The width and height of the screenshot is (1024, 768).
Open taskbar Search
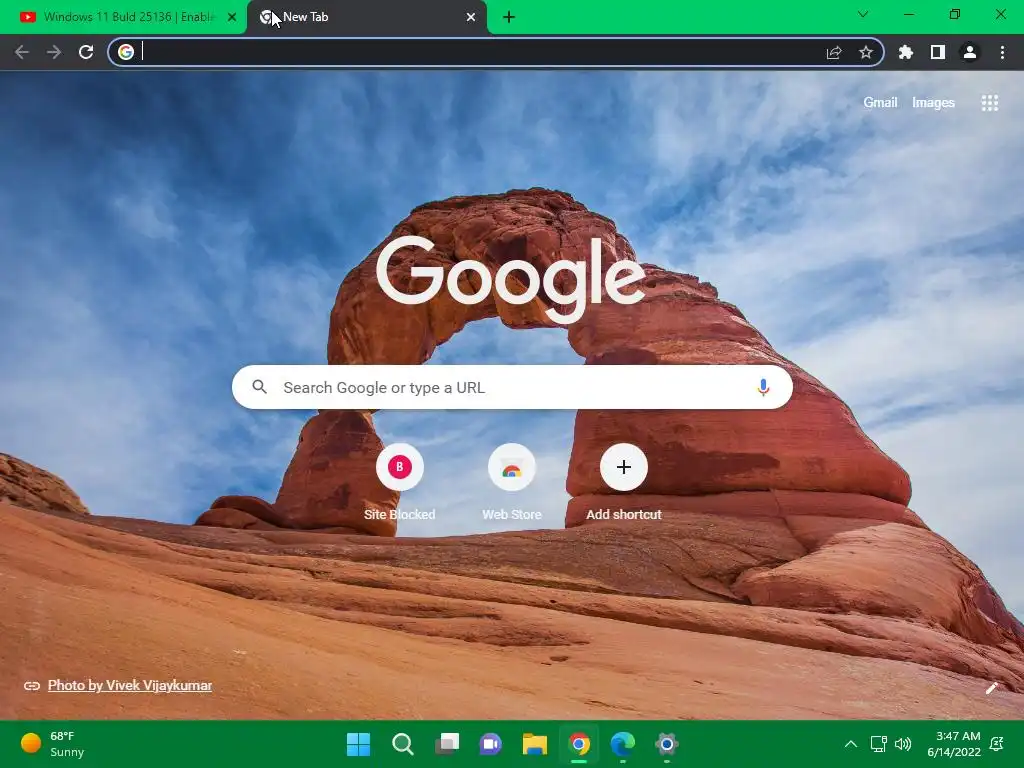click(x=403, y=744)
